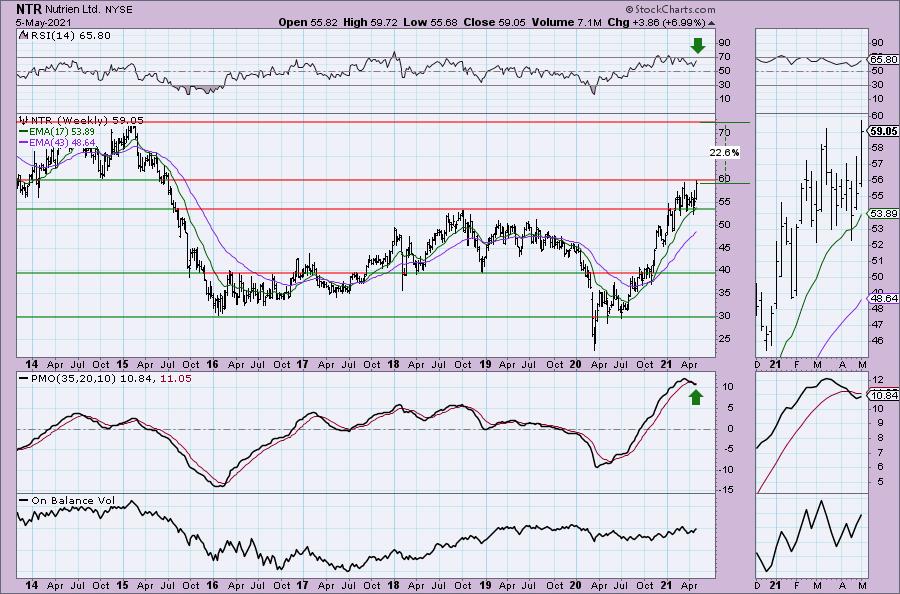Image resolution: width=900 pixels, height=594 pixels.
Task: Click year 17 on the bottom On Balance Vol axis
Action: [x=302, y=586]
